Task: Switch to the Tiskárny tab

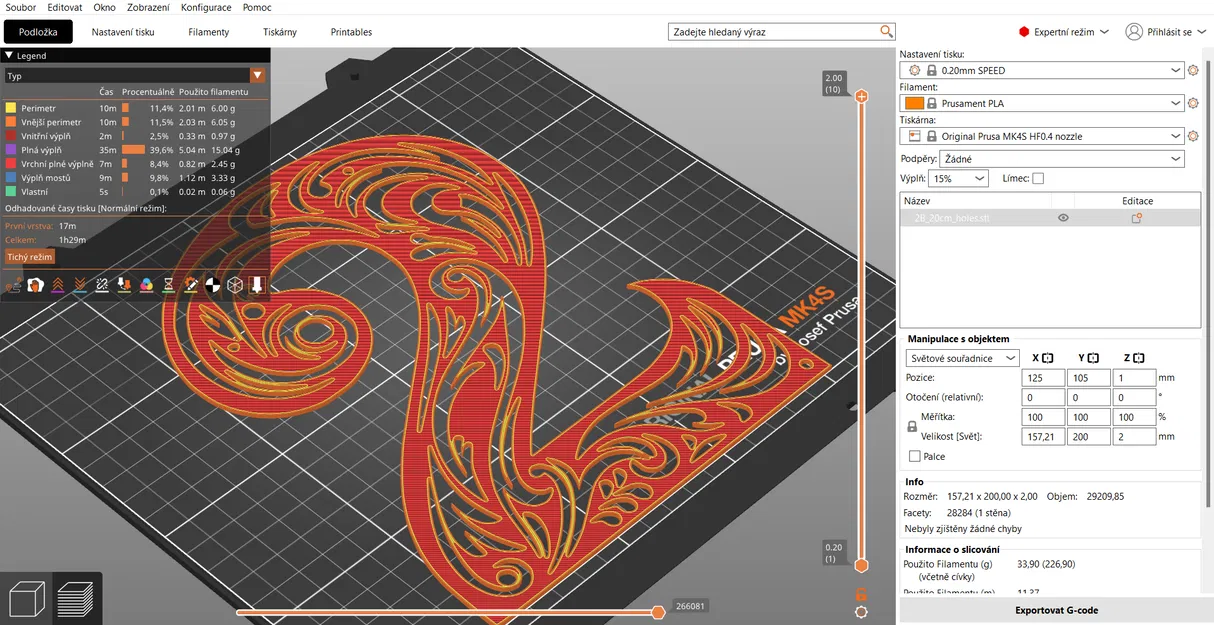Action: (280, 32)
